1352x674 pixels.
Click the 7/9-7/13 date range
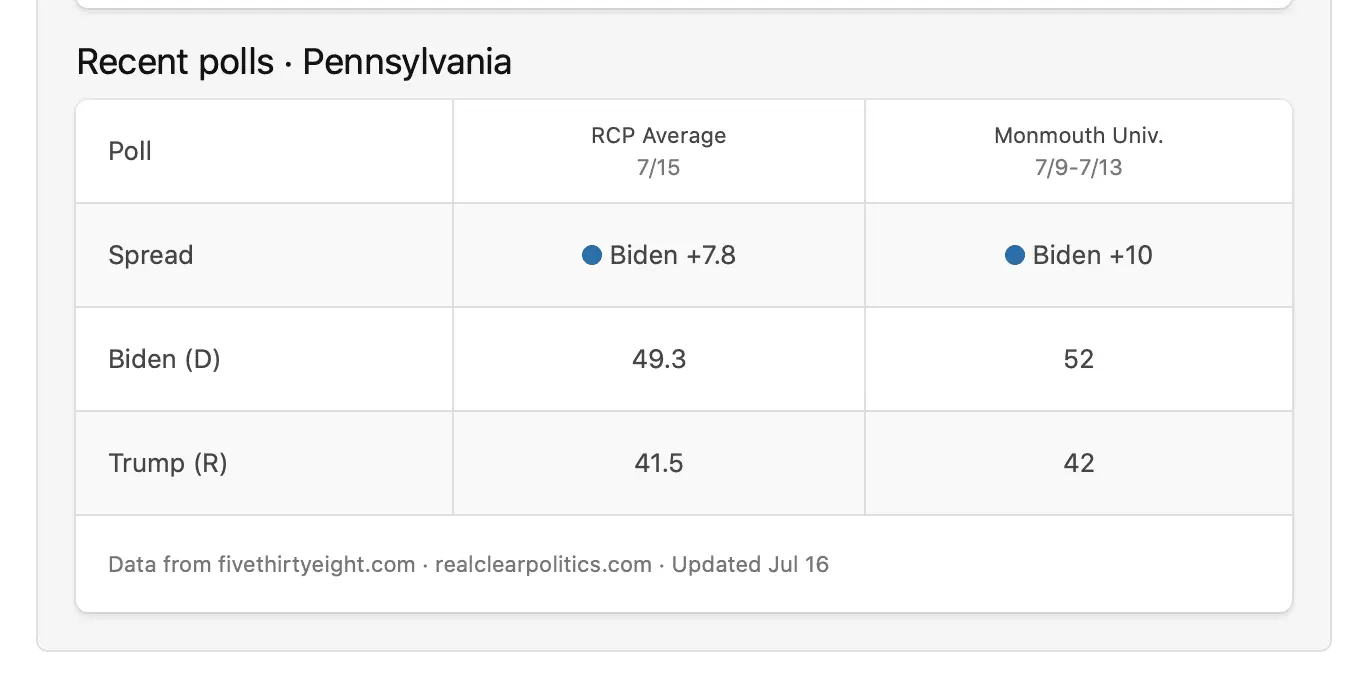[x=1078, y=167]
